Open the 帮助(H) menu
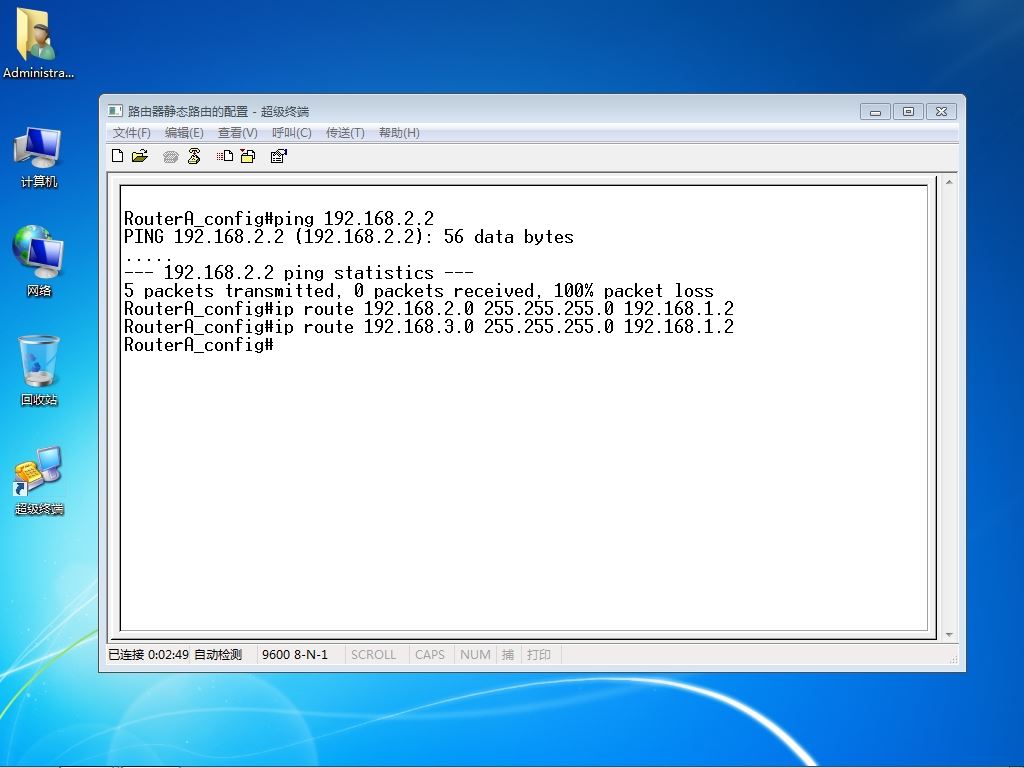This screenshot has height=768, width=1024. click(399, 133)
